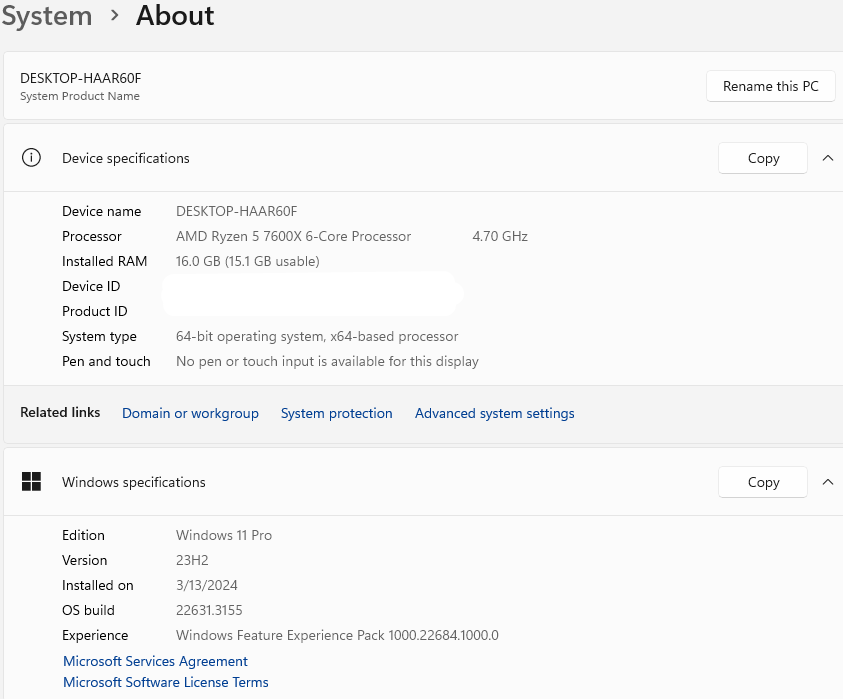
Task: Click the 4.70 GHz processor speed
Action: pyautogui.click(x=500, y=236)
